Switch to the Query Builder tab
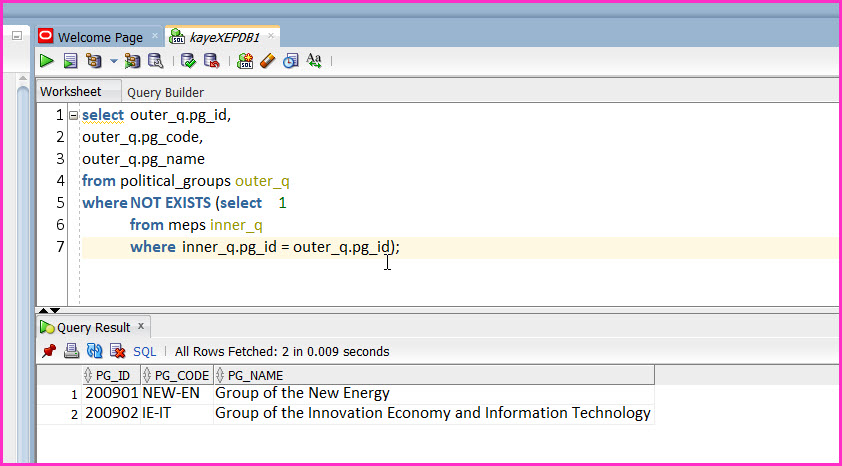The width and height of the screenshot is (842, 466). [165, 92]
